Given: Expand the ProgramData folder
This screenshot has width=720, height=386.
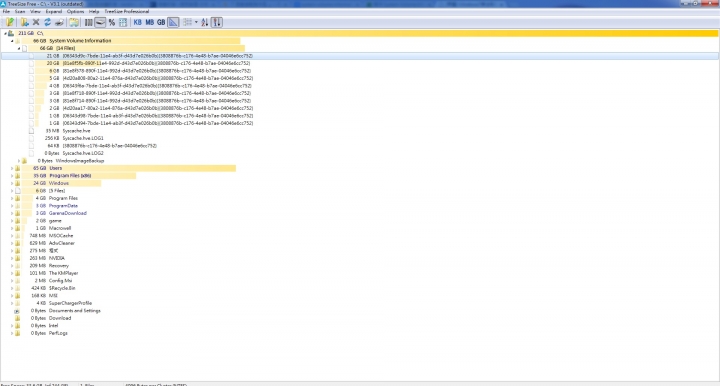Looking at the screenshot, I should coord(12,206).
